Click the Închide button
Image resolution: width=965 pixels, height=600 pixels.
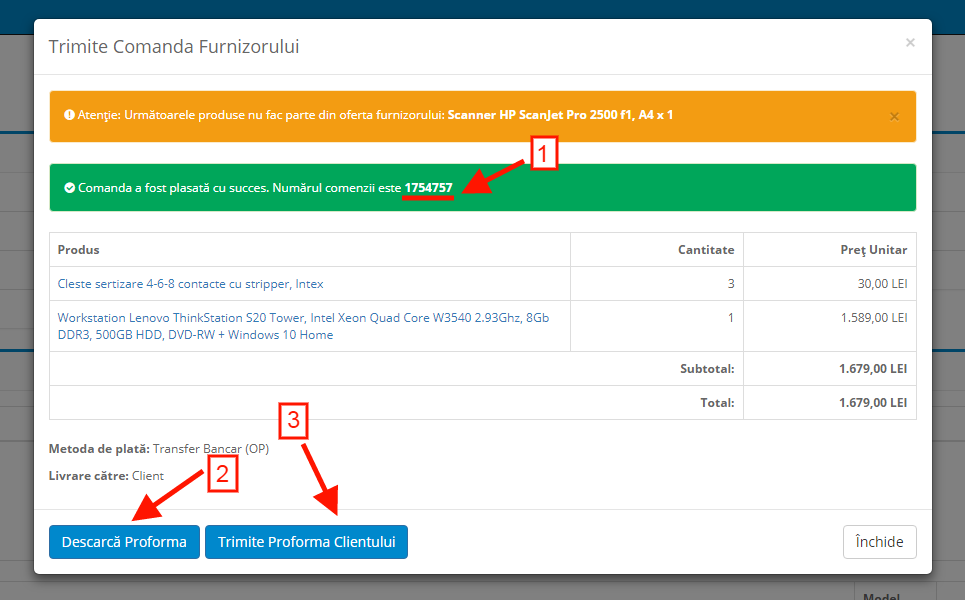pos(879,542)
